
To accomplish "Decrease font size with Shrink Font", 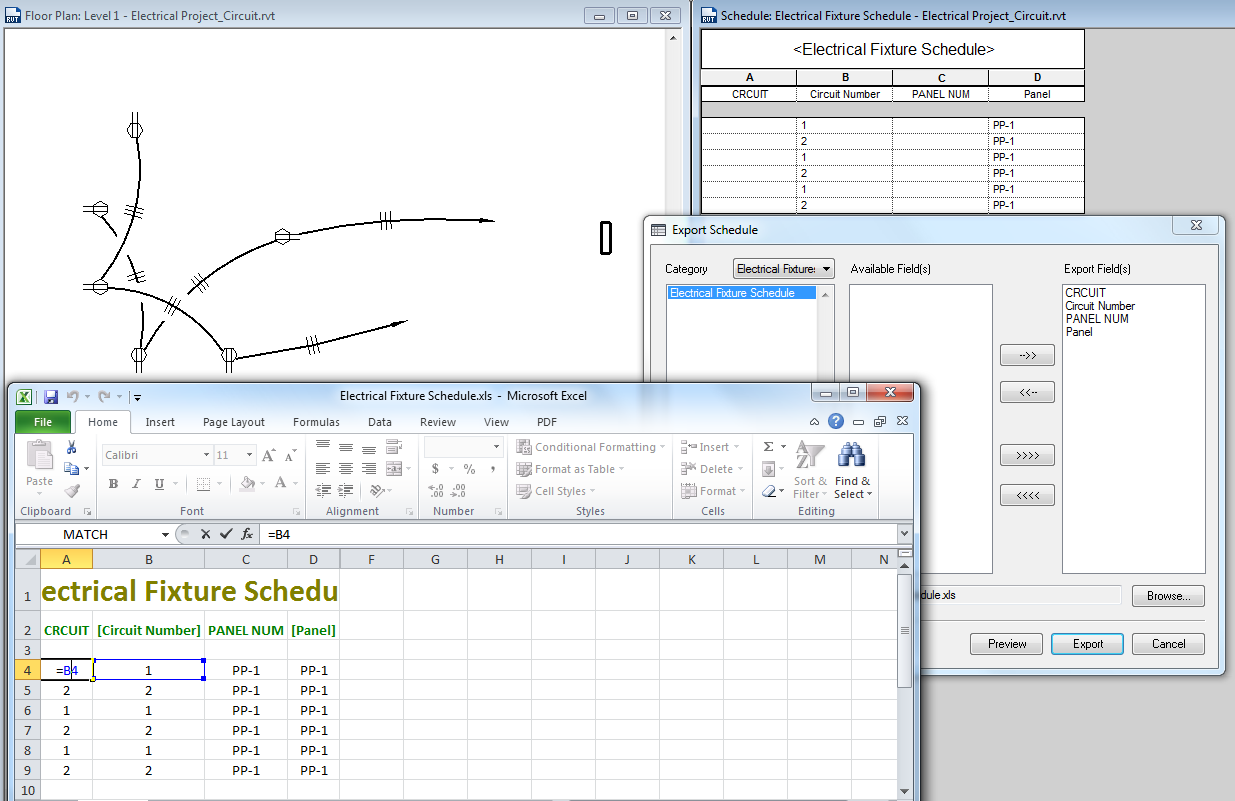I will [290, 455].
